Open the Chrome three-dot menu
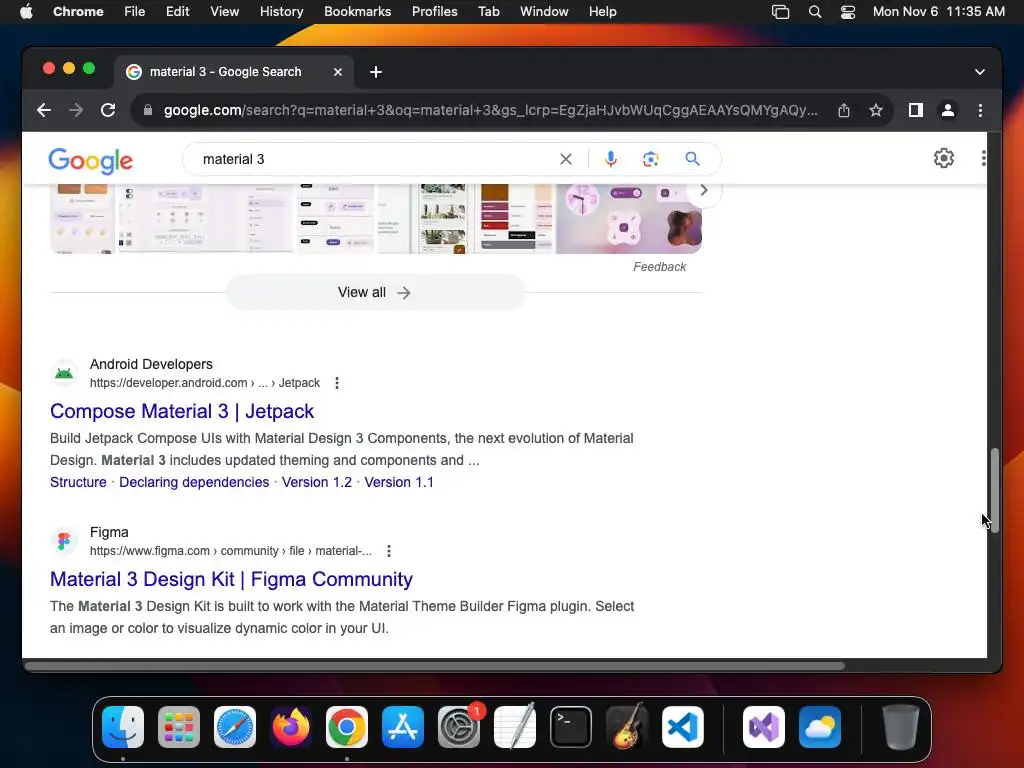Image resolution: width=1024 pixels, height=768 pixels. pyautogui.click(x=980, y=110)
